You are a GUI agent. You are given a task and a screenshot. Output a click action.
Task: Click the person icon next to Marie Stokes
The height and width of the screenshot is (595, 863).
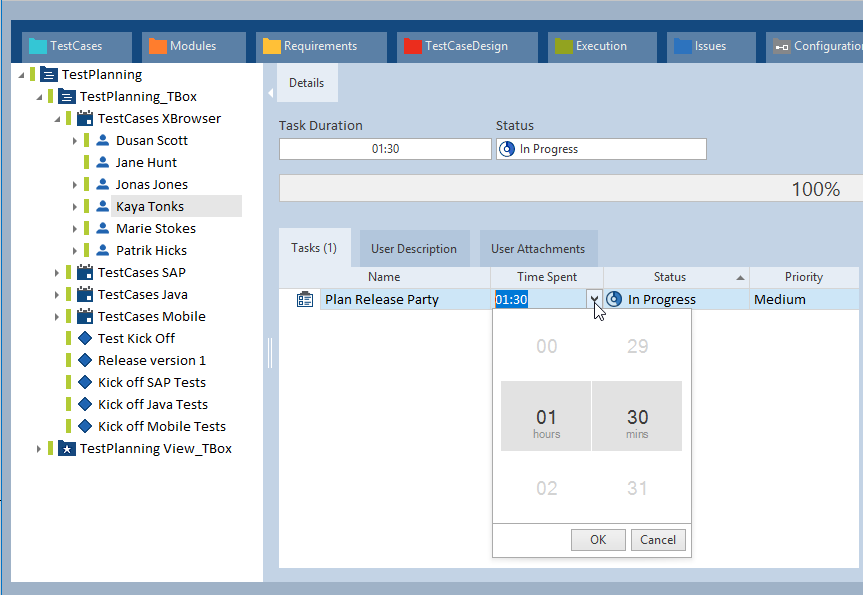tap(102, 229)
